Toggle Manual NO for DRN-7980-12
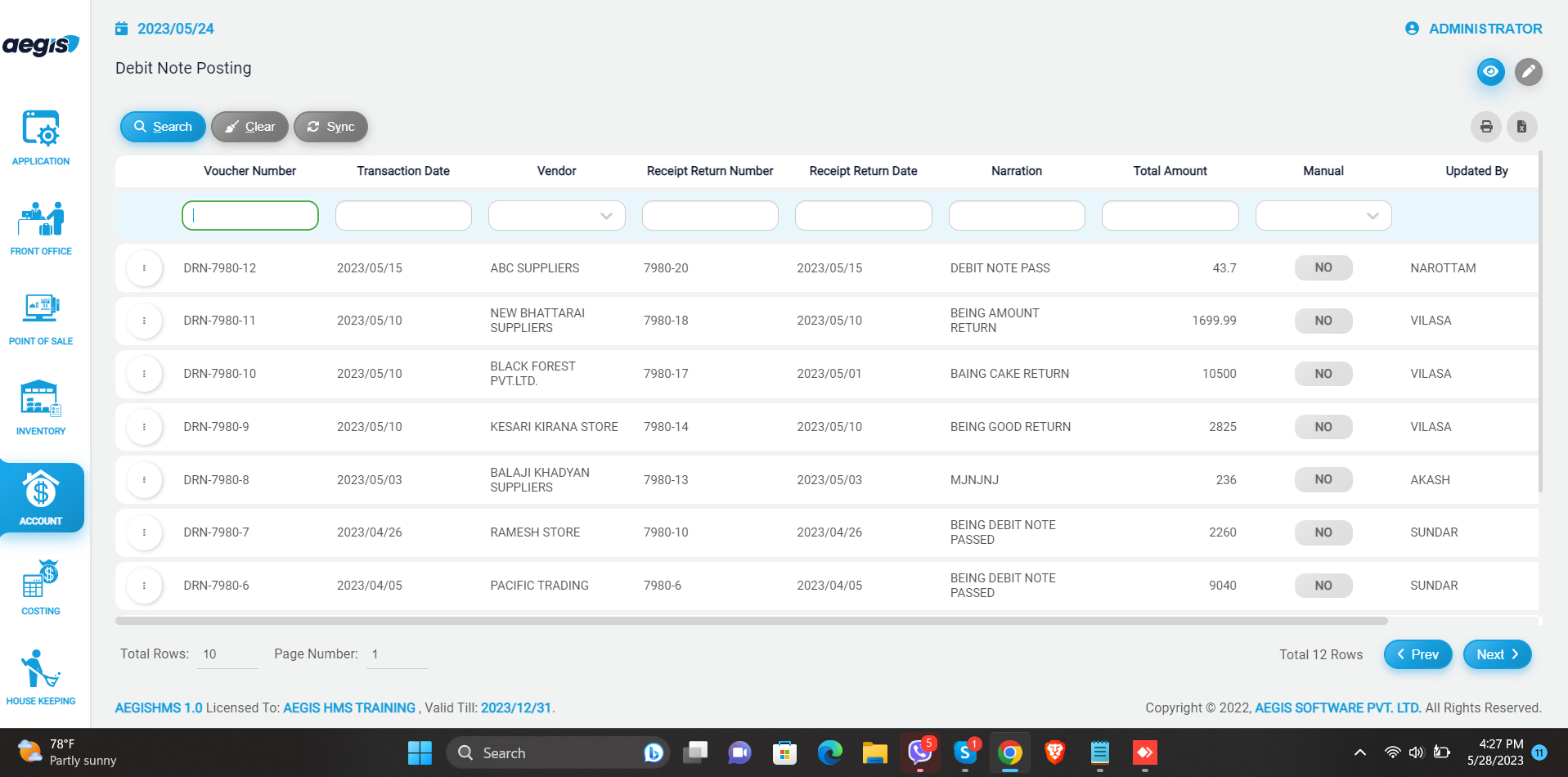Viewport: 1568px width, 777px height. (x=1323, y=268)
